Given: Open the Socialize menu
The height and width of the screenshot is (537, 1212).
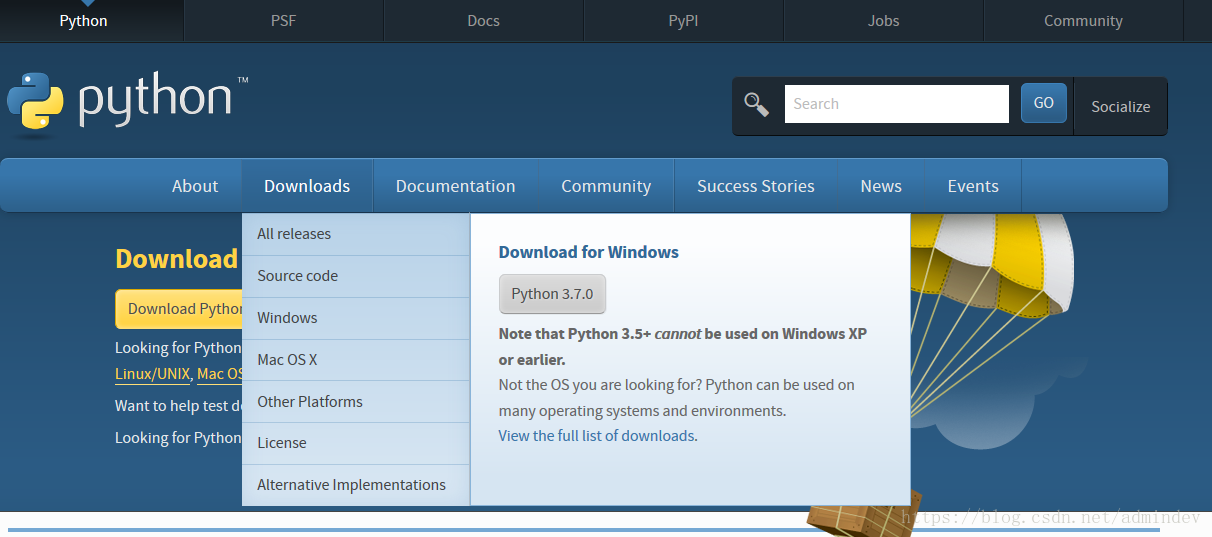Looking at the screenshot, I should coord(1120,106).
